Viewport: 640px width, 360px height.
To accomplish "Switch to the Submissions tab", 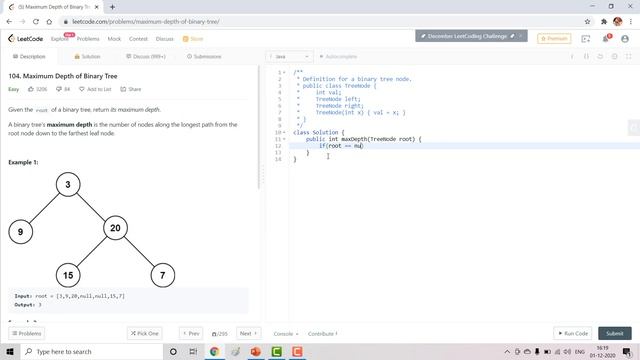I will click(x=204, y=56).
